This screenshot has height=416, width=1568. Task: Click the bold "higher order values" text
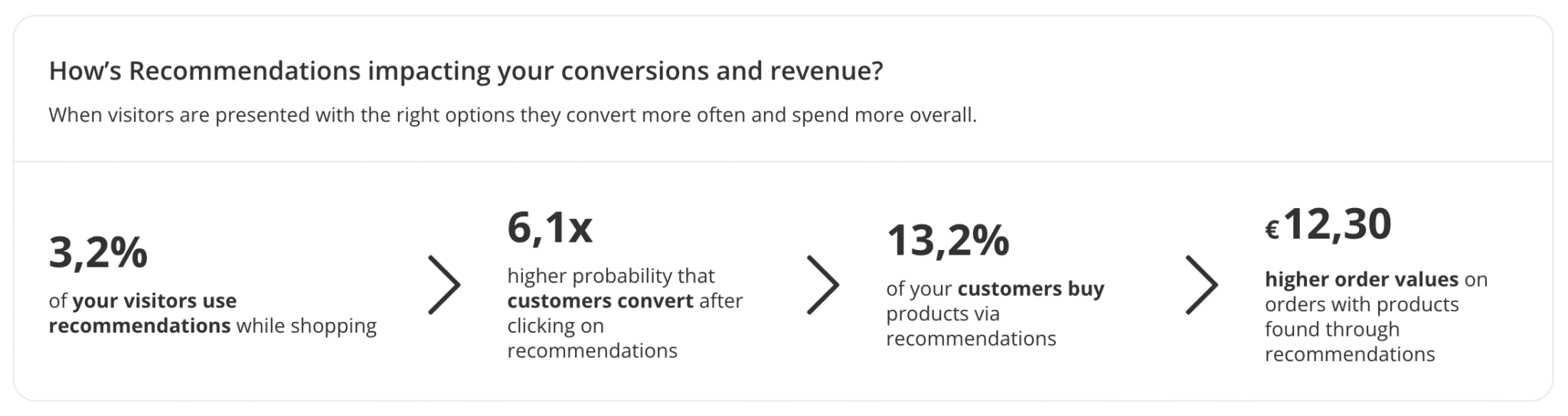1361,279
